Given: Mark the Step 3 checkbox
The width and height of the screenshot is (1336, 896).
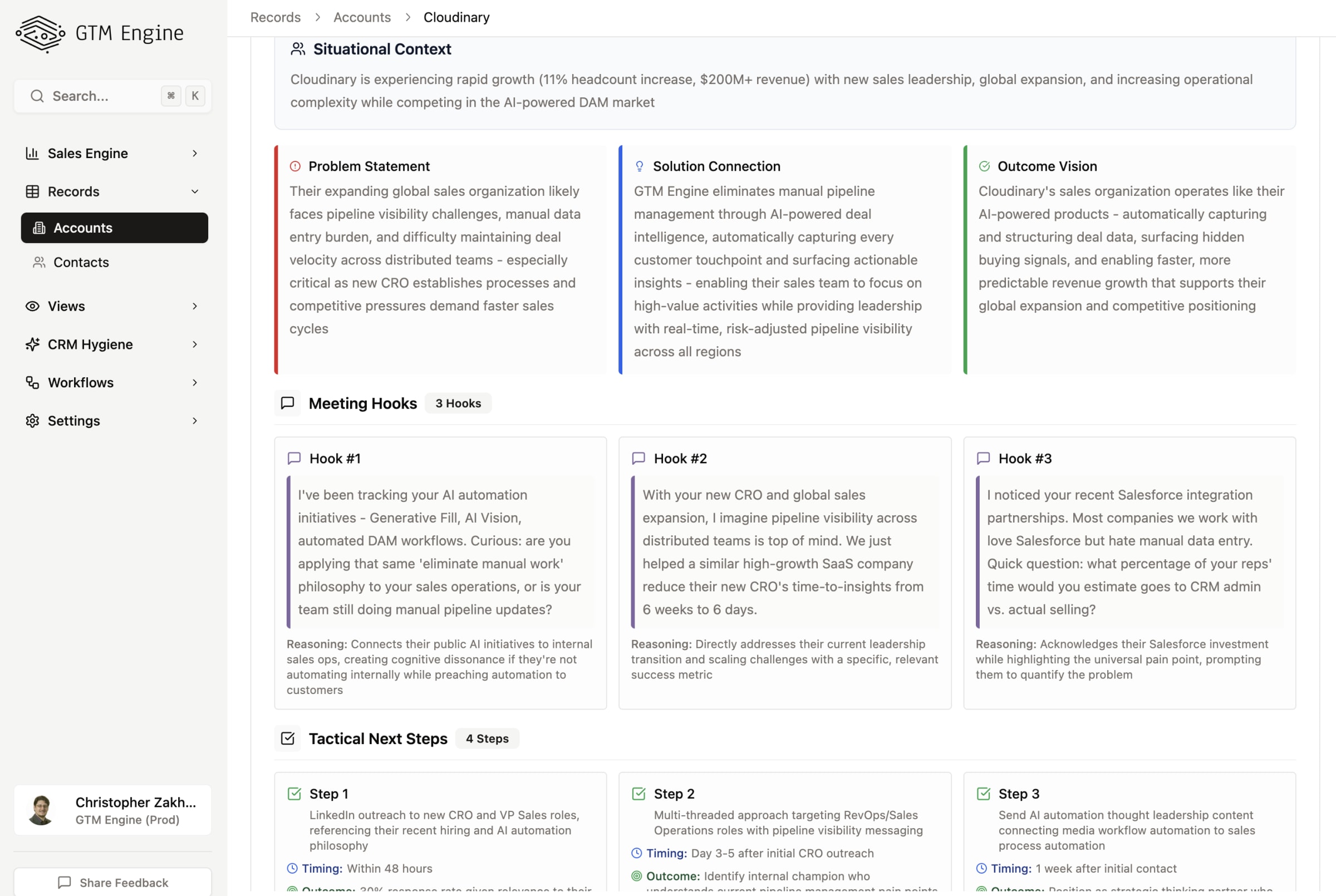Looking at the screenshot, I should (983, 794).
